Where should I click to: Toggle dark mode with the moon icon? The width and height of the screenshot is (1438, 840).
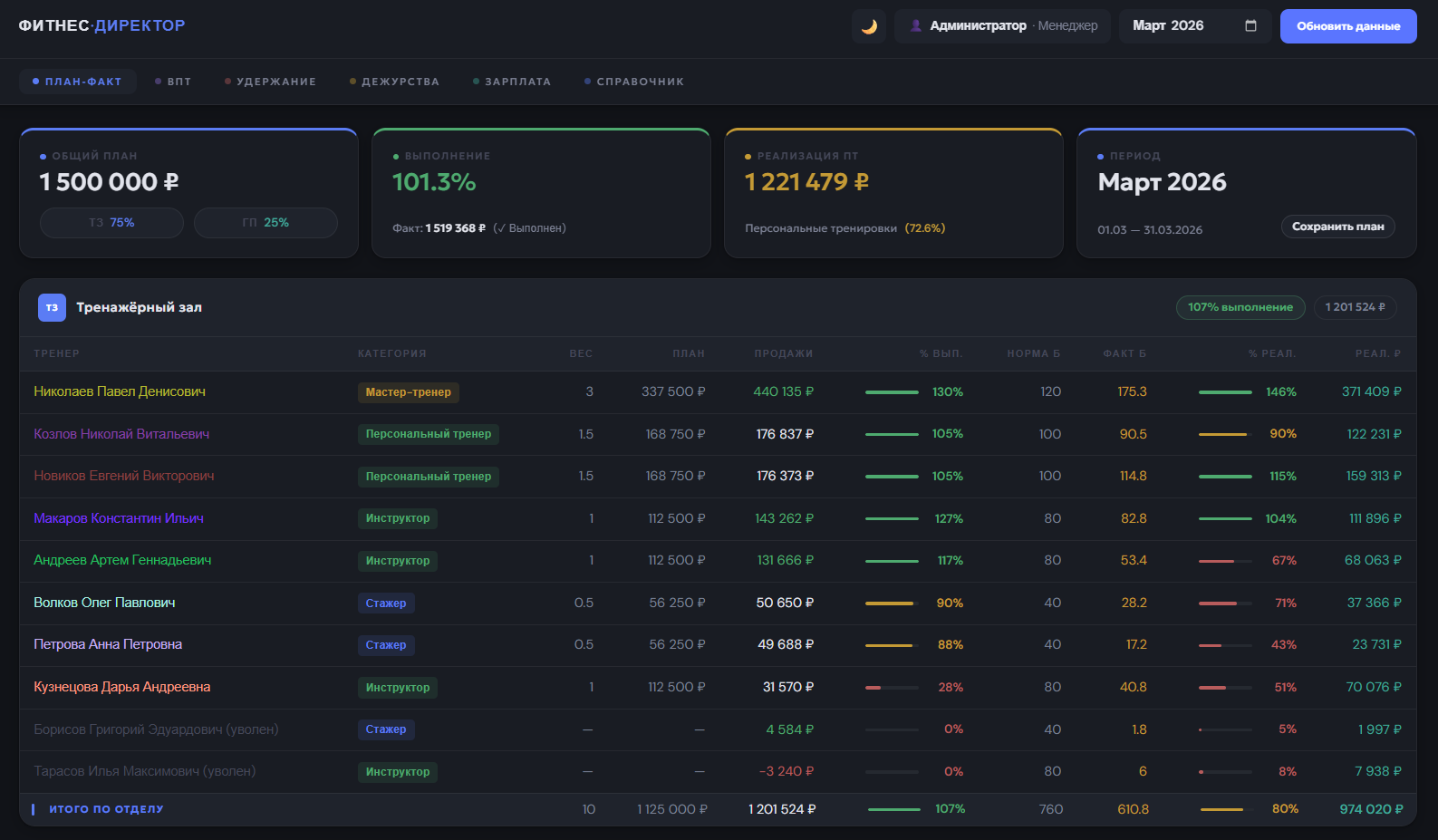869,26
